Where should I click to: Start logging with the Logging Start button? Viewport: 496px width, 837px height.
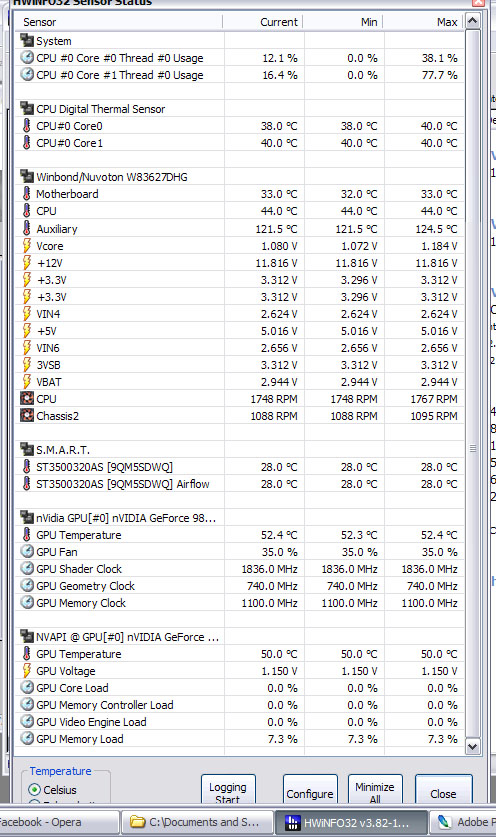(228, 791)
